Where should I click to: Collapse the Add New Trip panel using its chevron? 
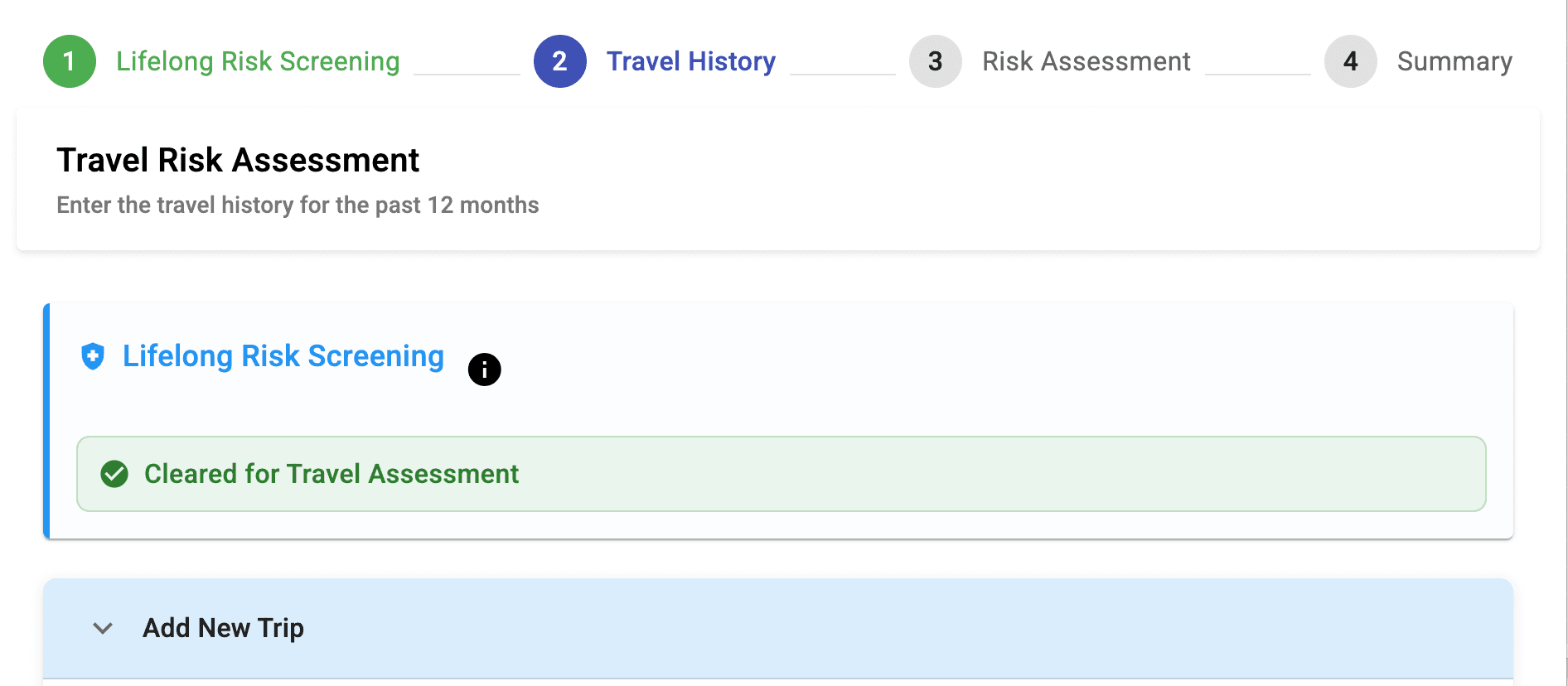click(x=103, y=628)
